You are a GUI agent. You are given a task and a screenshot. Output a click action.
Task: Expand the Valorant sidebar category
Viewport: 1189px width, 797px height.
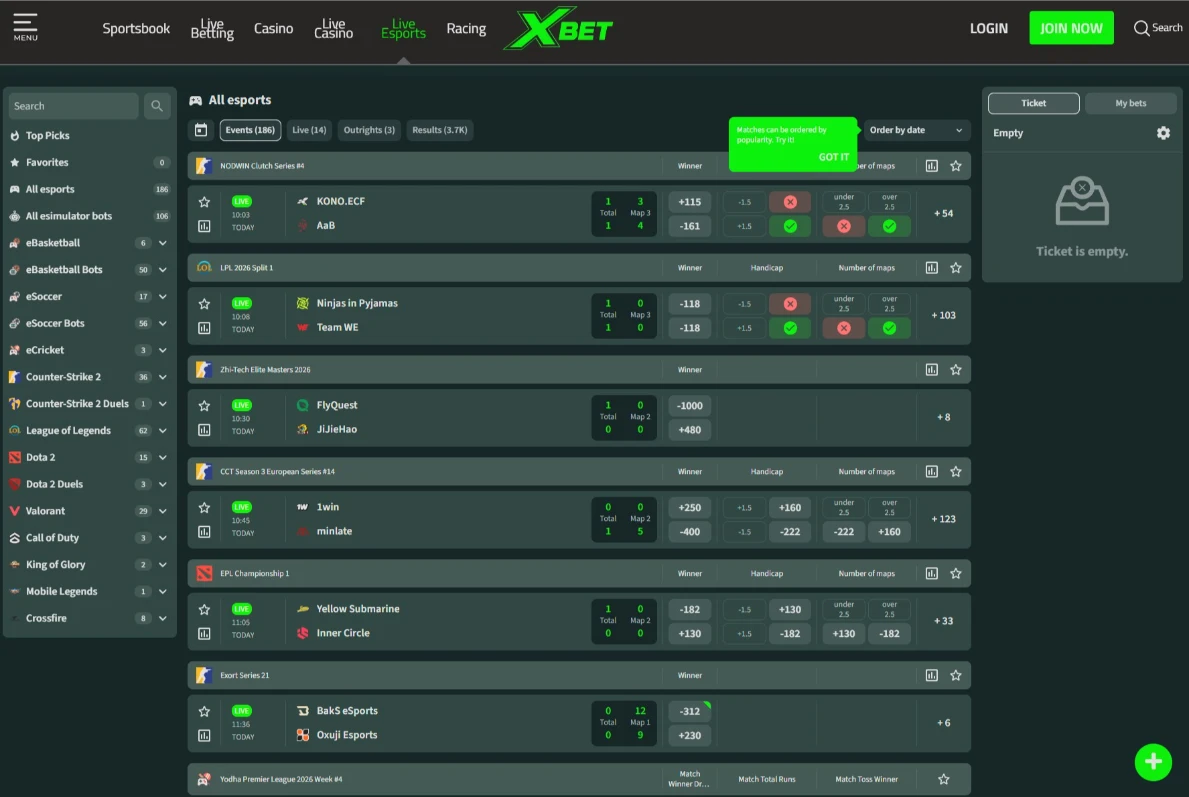click(163, 511)
